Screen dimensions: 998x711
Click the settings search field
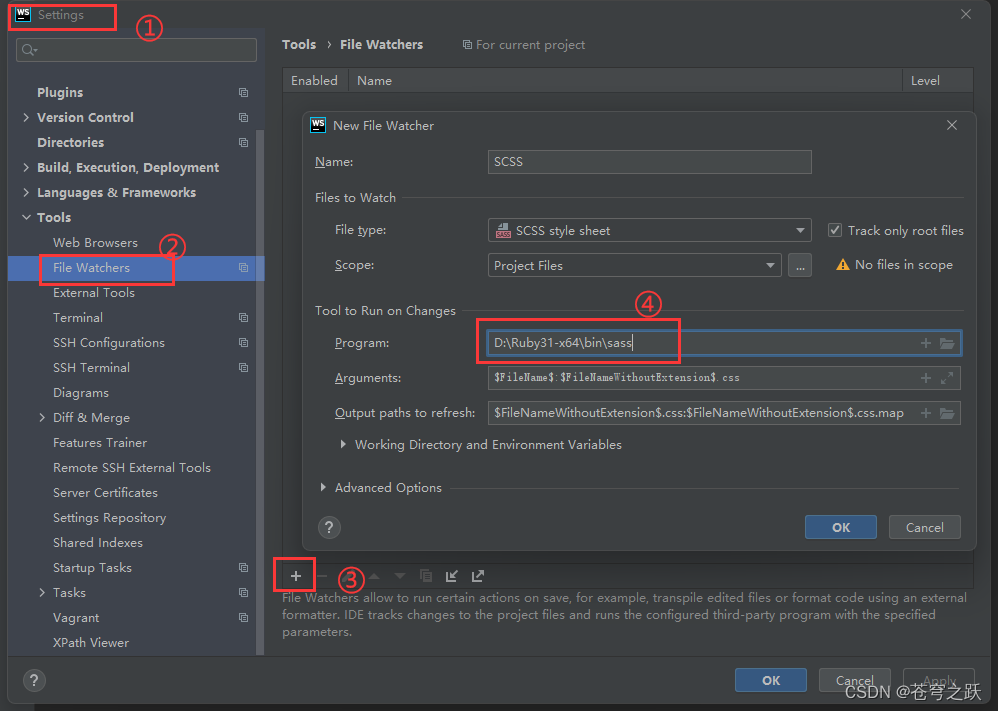[x=135, y=50]
